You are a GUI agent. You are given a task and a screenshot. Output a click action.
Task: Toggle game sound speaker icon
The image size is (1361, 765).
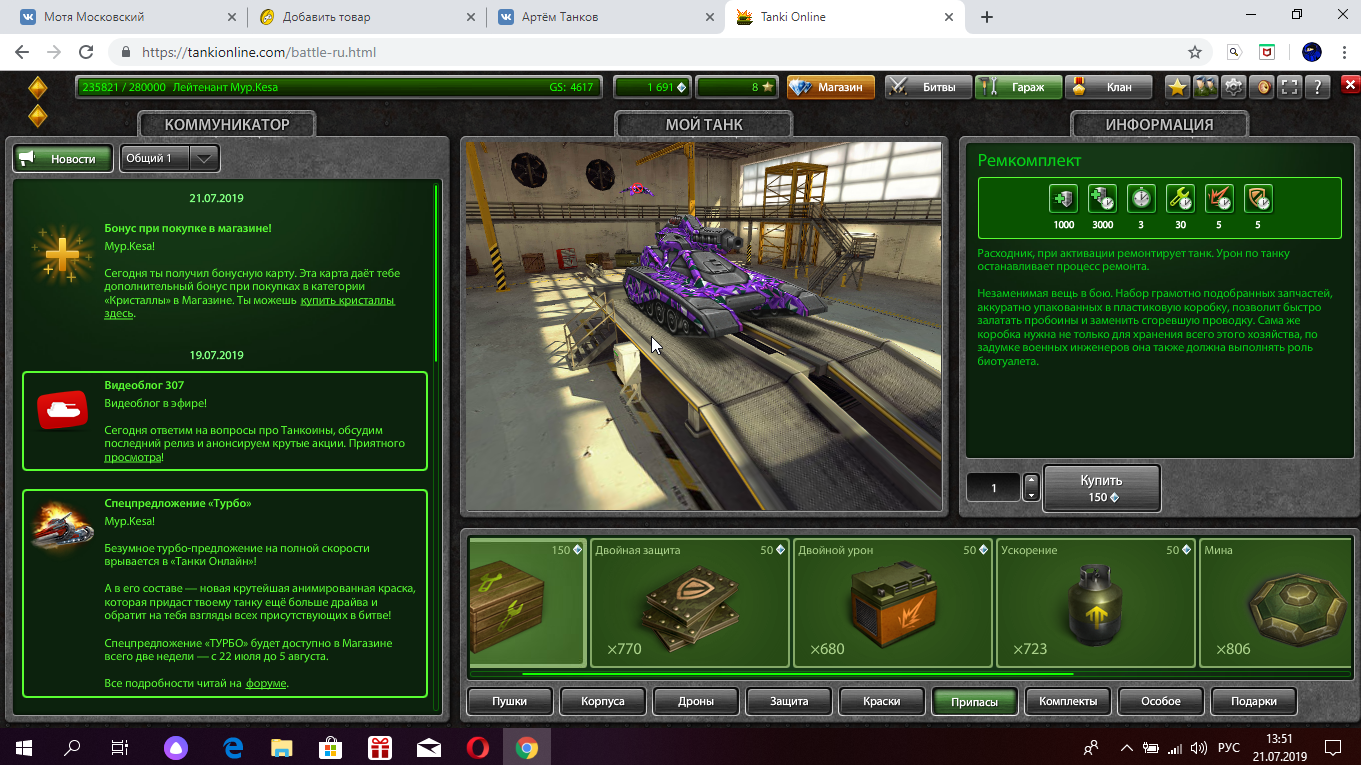click(1262, 87)
